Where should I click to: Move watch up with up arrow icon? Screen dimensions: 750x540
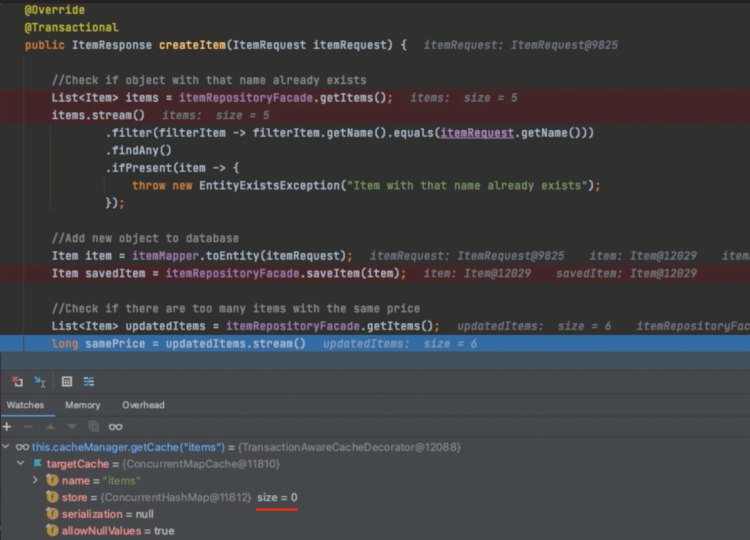point(50,427)
